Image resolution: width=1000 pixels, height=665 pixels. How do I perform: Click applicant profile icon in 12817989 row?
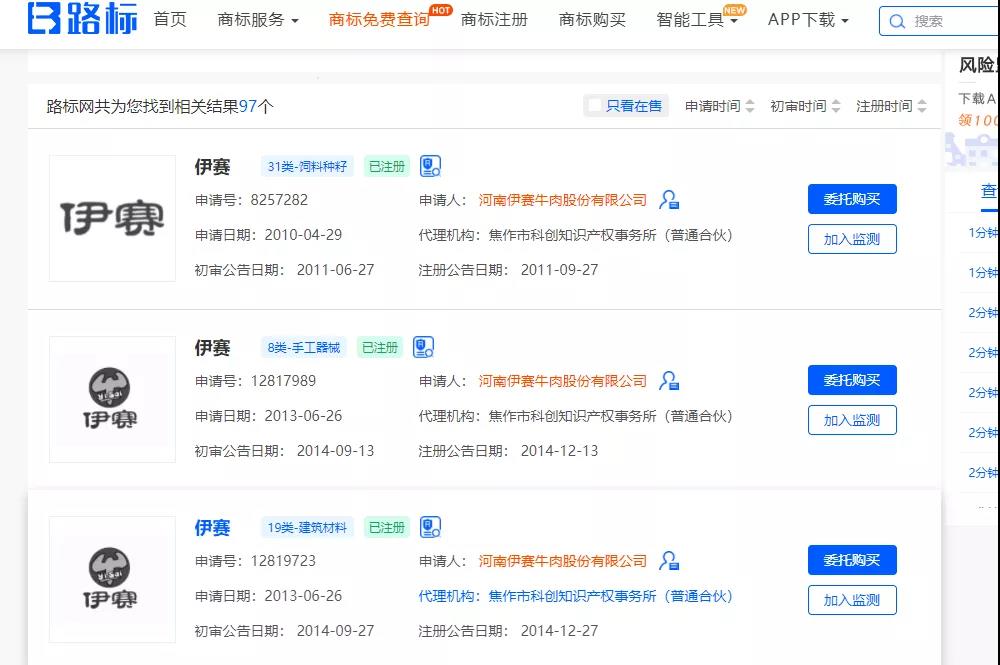[669, 381]
